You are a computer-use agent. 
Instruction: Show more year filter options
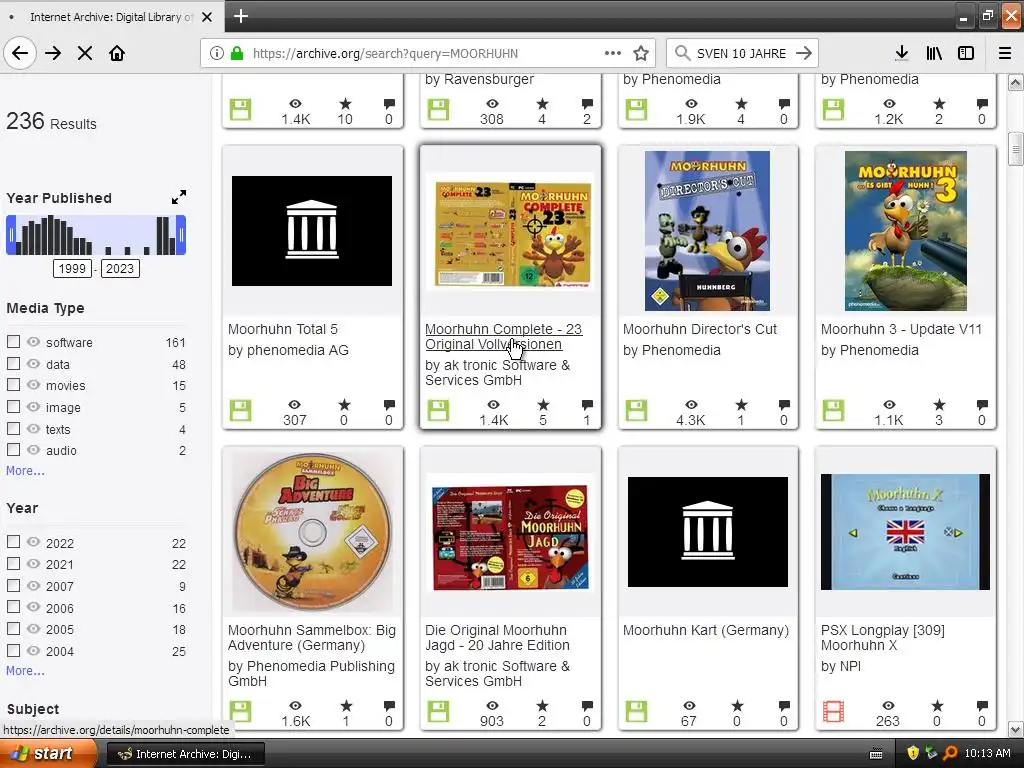(x=25, y=671)
